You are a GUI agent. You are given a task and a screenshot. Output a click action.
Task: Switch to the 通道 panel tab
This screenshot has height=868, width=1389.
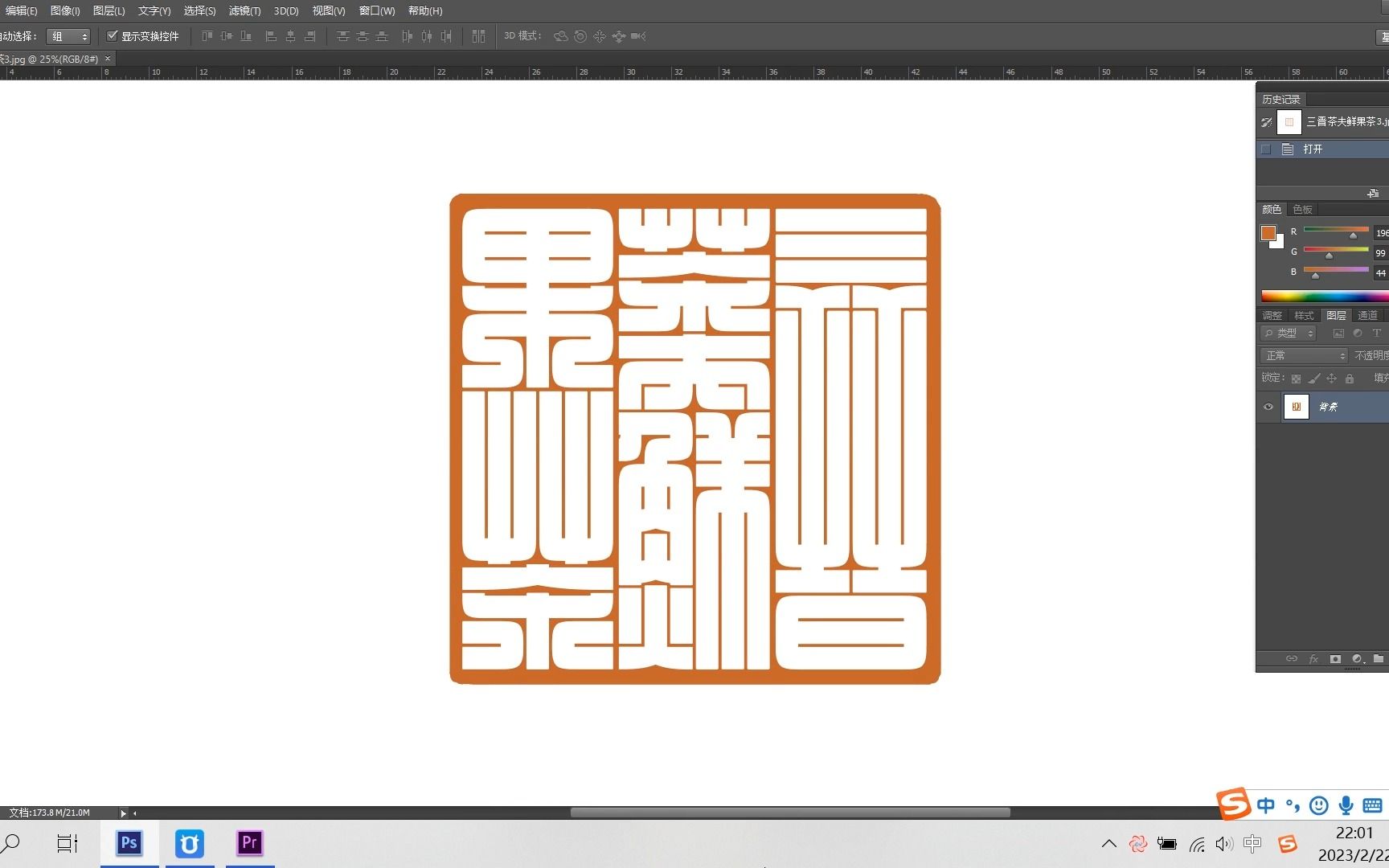pos(1367,315)
